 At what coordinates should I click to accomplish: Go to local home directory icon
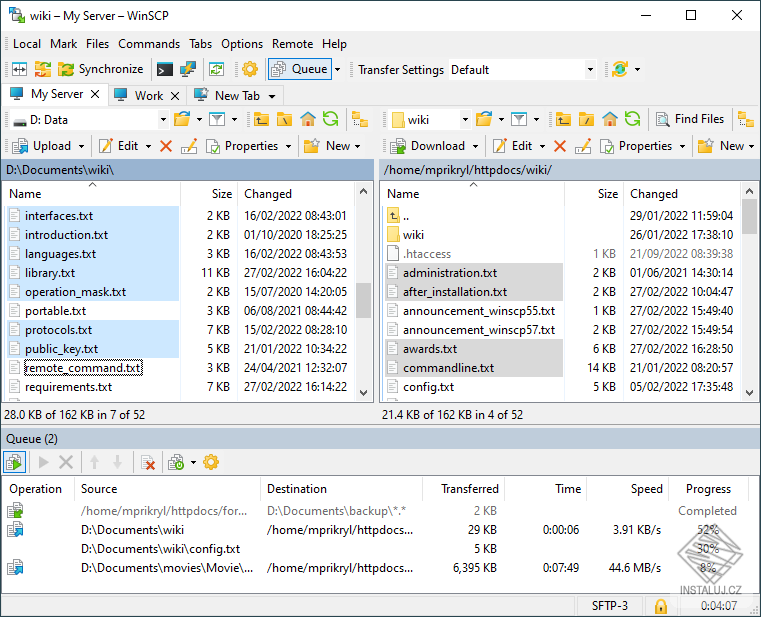308,119
